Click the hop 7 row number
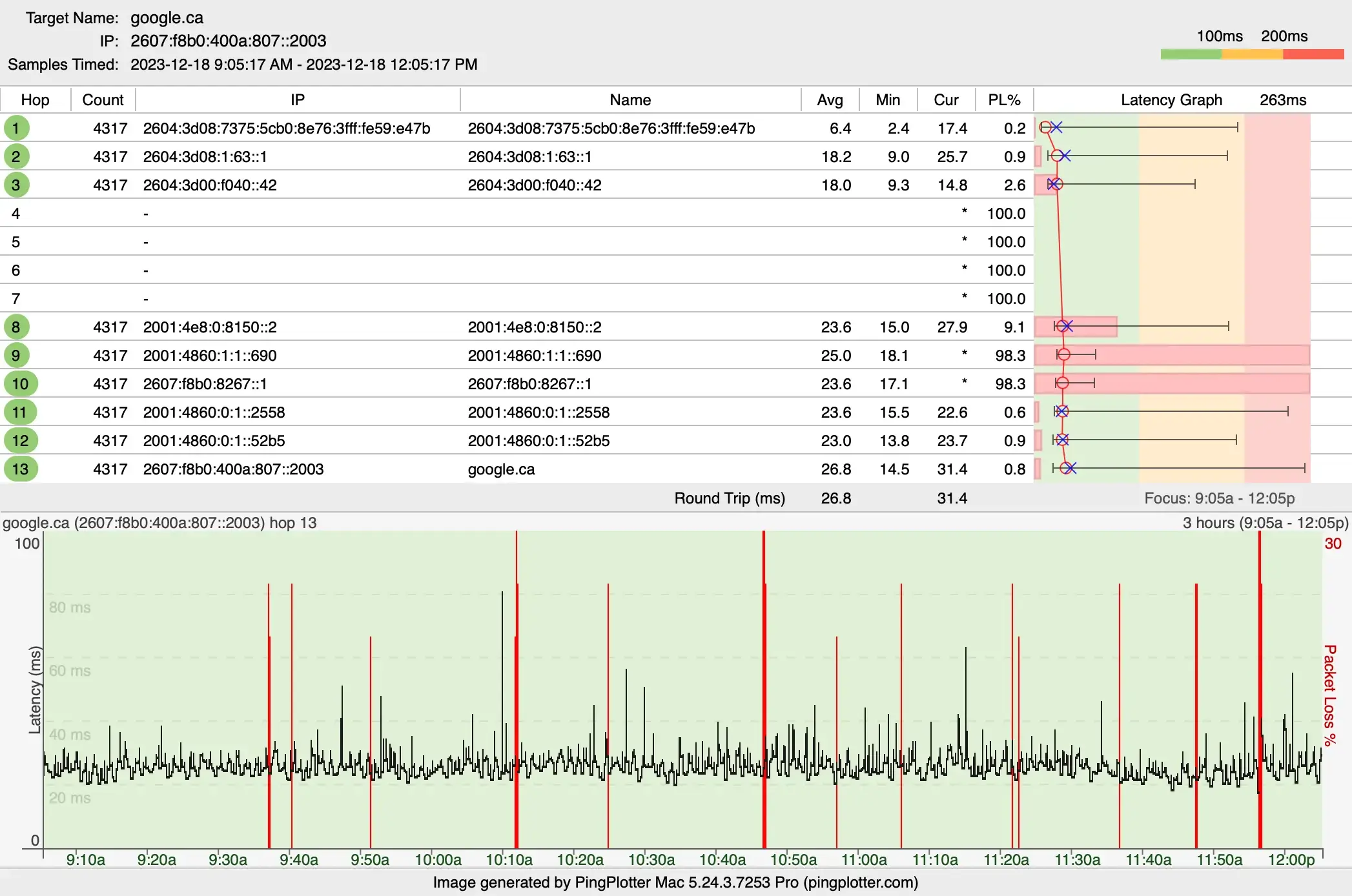Viewport: 1352px width, 896px height. (16, 299)
